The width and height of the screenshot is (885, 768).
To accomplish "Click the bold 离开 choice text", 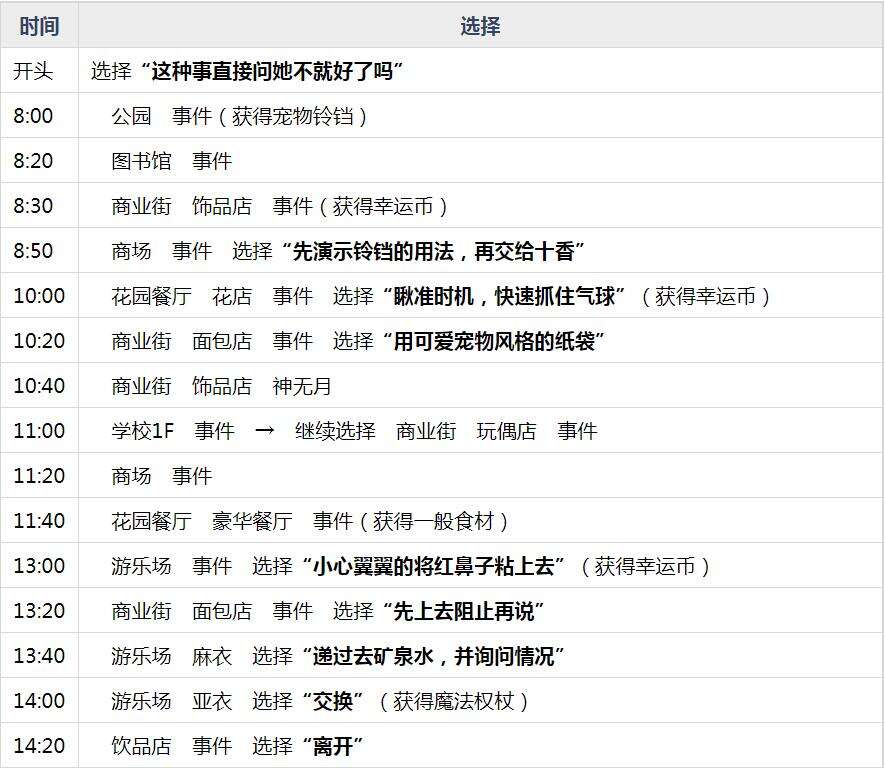I will [333, 745].
